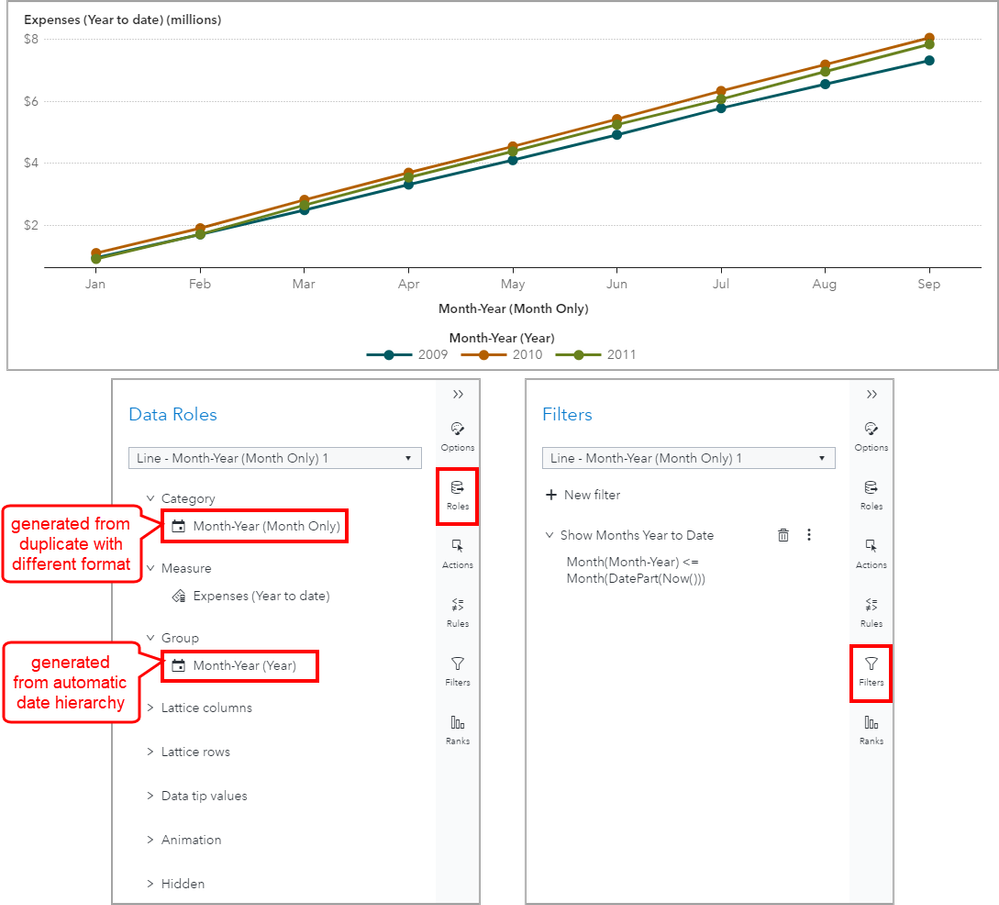Click the 2010 data point at Sep
This screenshot has width=999, height=905.
(x=929, y=38)
